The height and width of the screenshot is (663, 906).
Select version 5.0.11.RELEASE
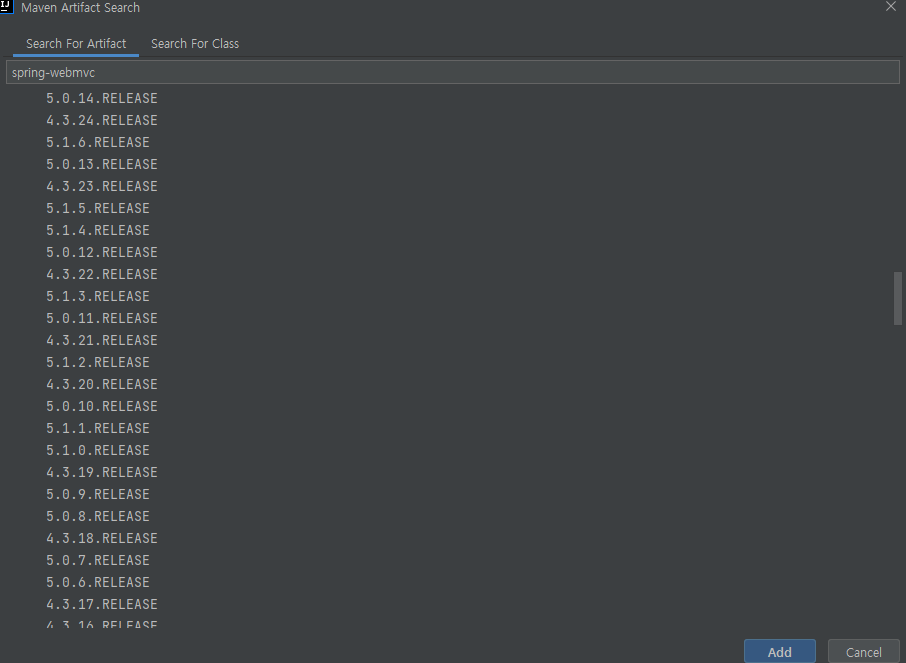coord(102,318)
